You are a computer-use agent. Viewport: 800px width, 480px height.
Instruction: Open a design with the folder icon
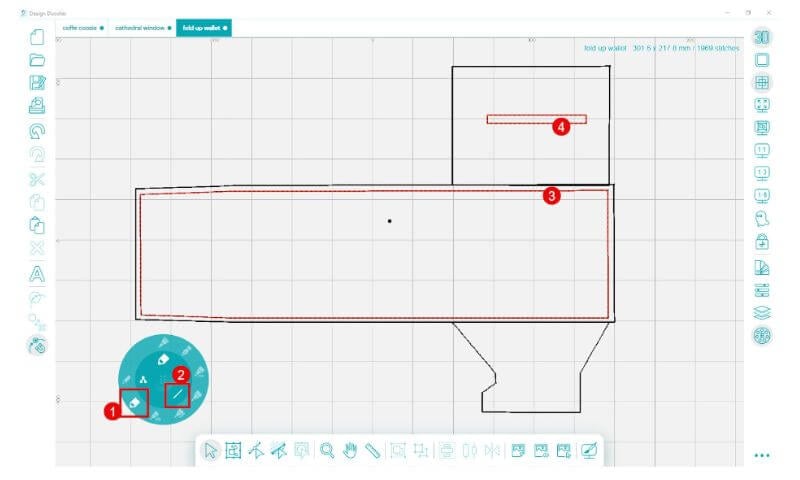(x=38, y=60)
